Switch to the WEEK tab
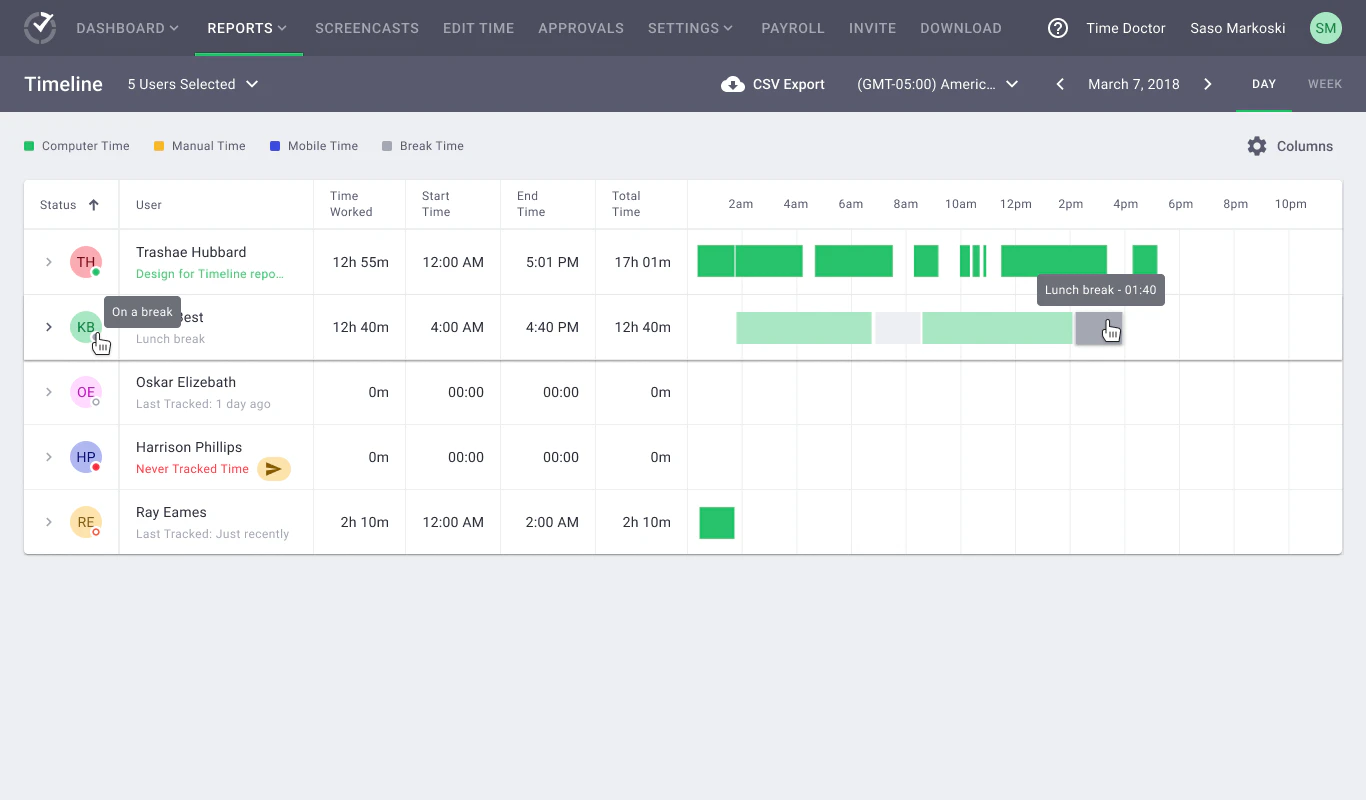 pyautogui.click(x=1325, y=84)
